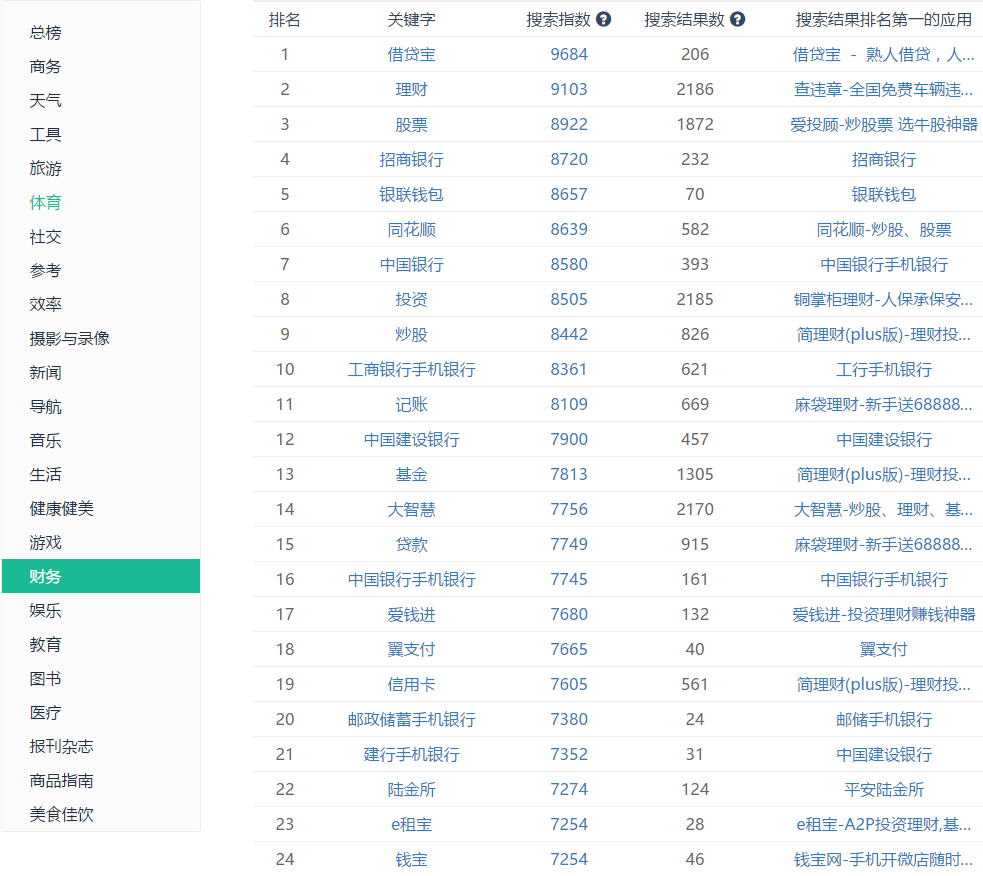The width and height of the screenshot is (983, 876).
Task: Switch to the 天气 category
Action: [45, 100]
